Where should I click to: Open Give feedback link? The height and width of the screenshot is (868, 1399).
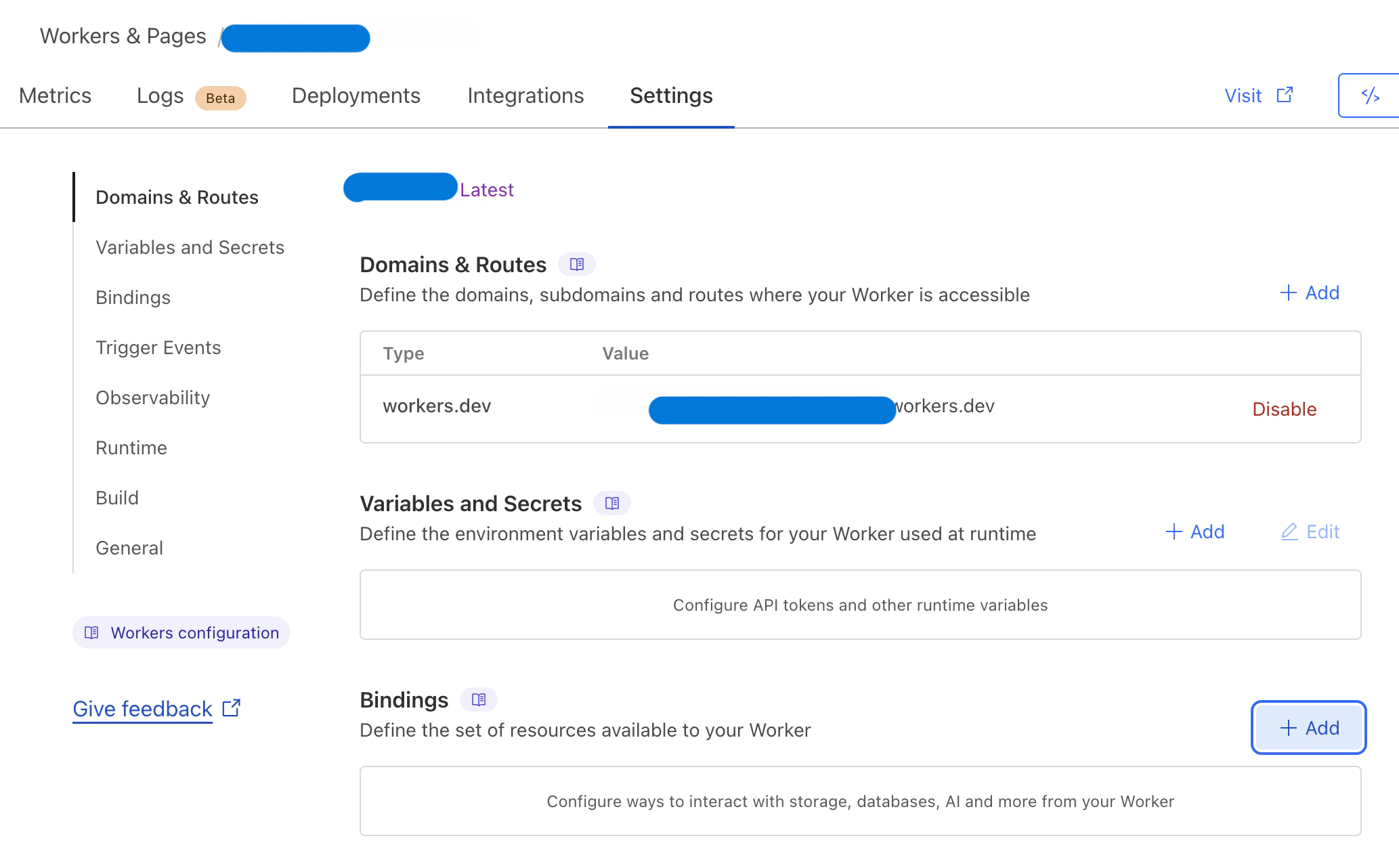coord(142,708)
